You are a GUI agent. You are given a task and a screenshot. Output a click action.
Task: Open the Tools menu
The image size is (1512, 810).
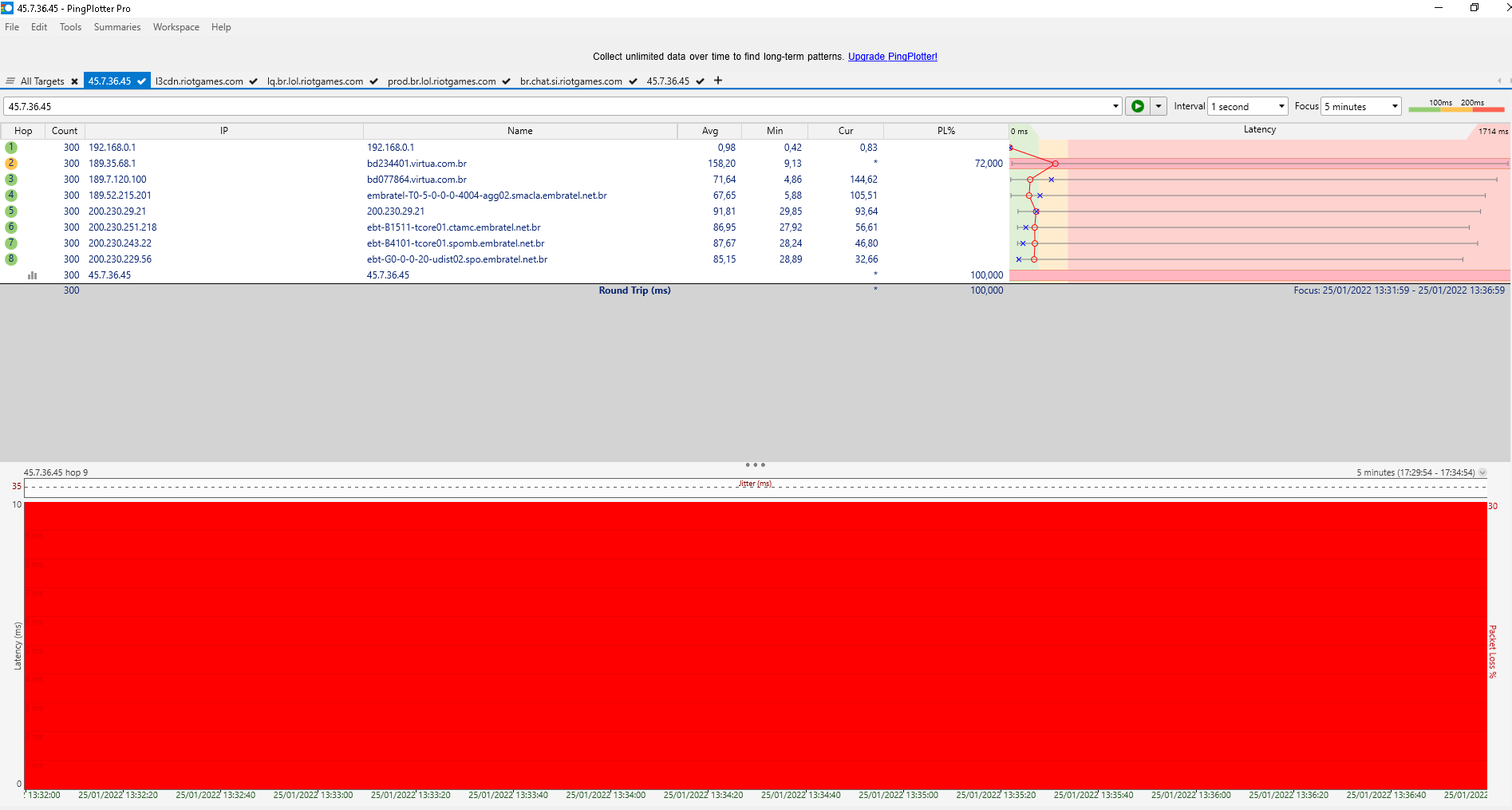tap(70, 27)
